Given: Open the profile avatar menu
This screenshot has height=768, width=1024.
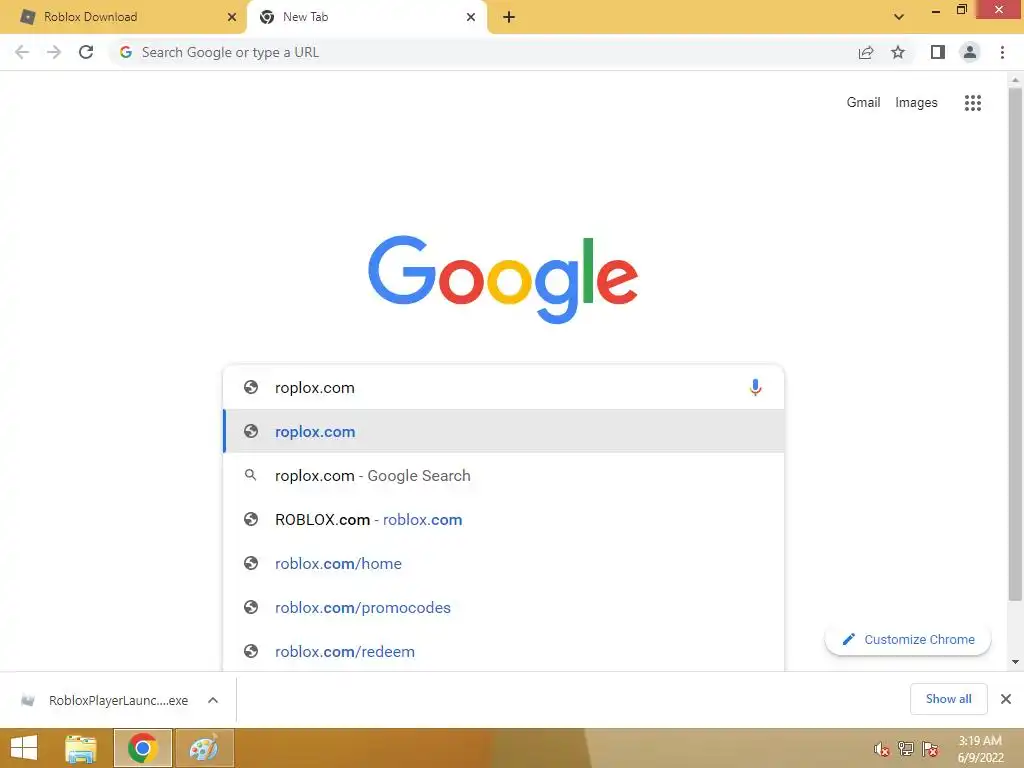Looking at the screenshot, I should pos(970,52).
